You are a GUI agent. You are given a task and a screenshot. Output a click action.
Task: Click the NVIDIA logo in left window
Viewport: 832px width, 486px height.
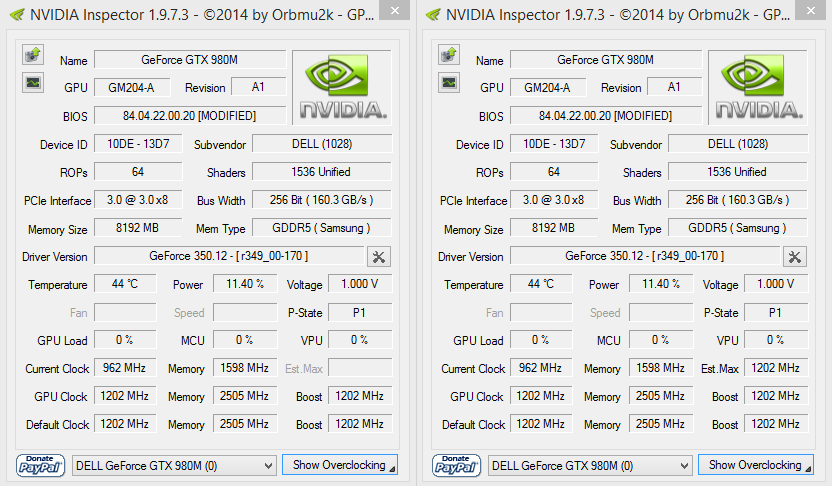341,87
